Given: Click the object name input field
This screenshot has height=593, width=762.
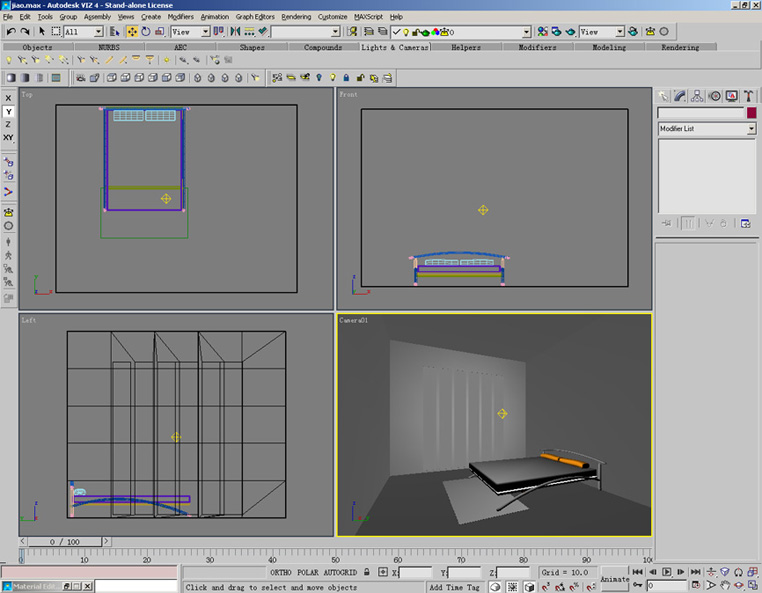Looking at the screenshot, I should tap(700, 114).
